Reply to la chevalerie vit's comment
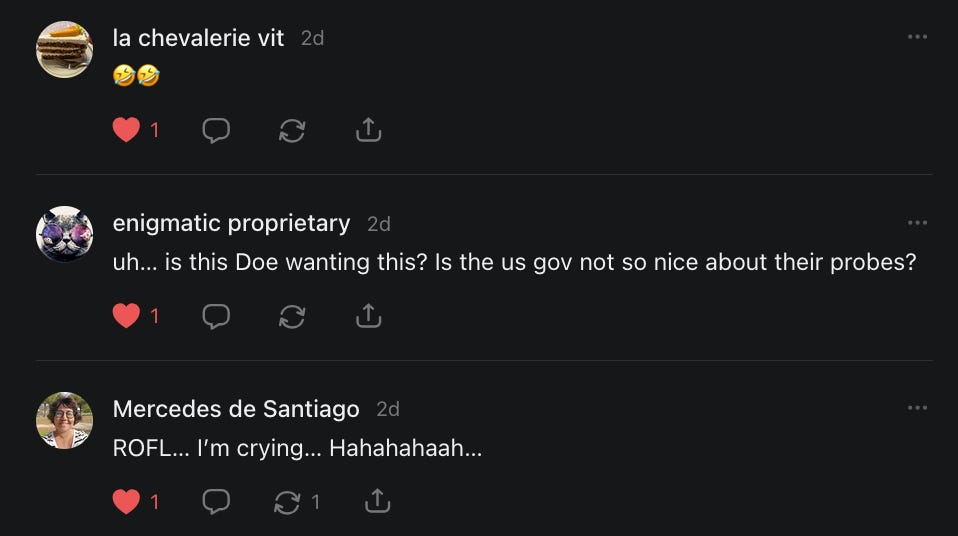Viewport: 958px width, 536px height. [x=216, y=130]
